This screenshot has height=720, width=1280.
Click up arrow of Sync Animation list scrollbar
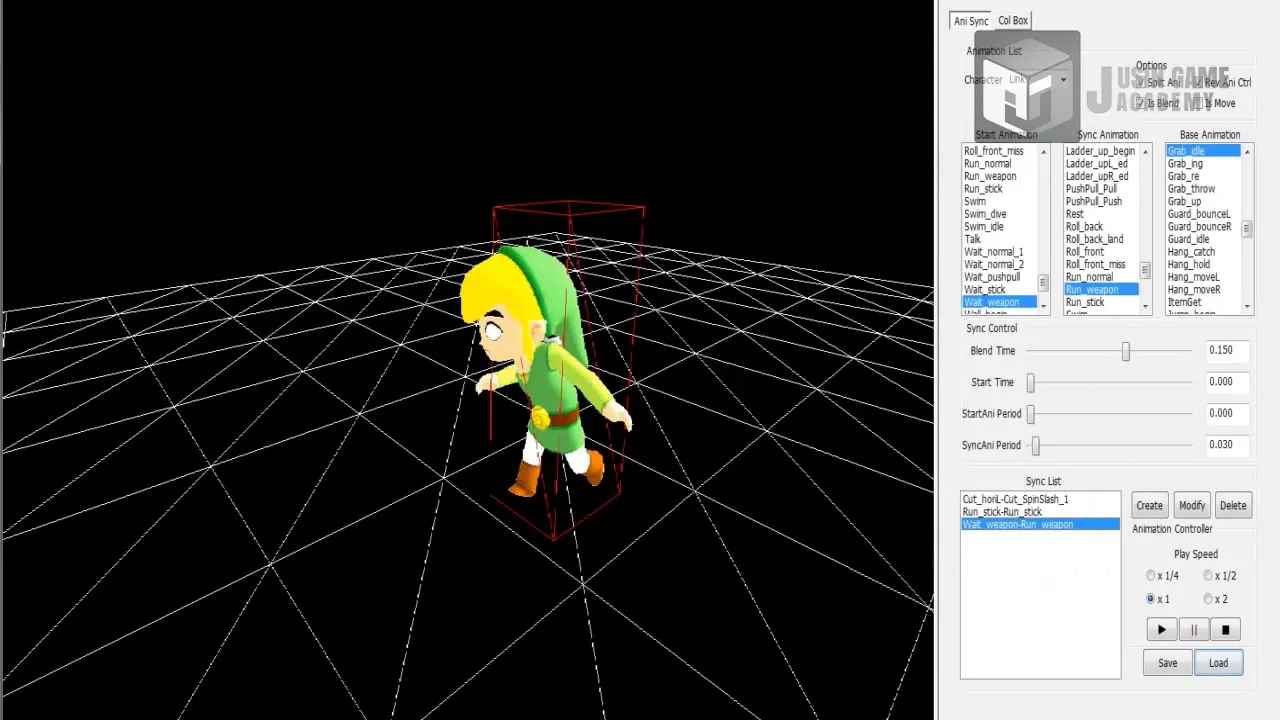click(1146, 151)
